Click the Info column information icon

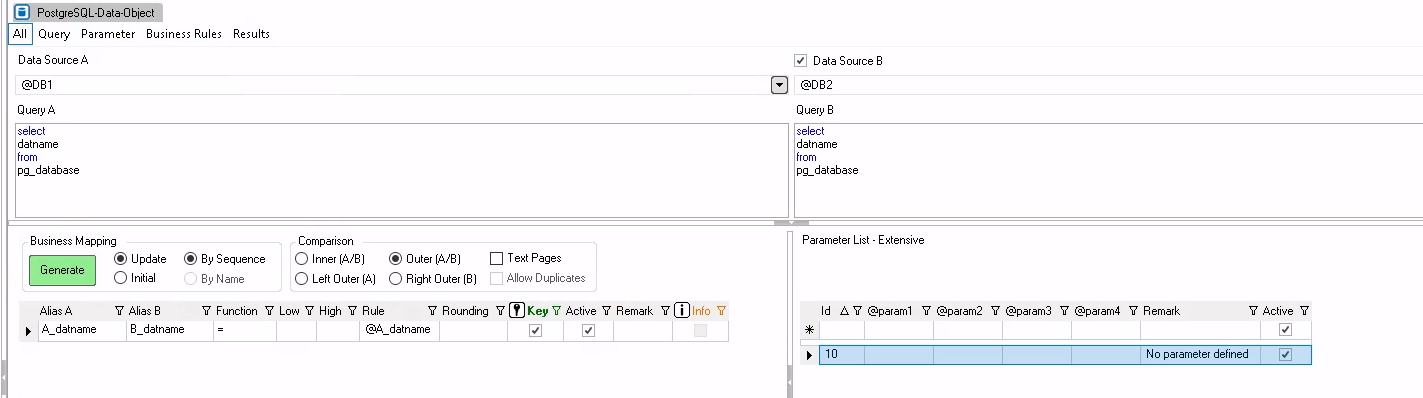pyautogui.click(x=682, y=311)
